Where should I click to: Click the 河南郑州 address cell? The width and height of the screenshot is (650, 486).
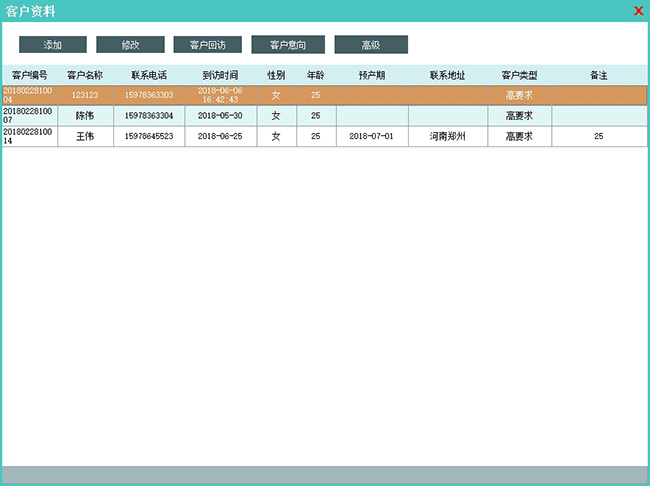pos(447,136)
